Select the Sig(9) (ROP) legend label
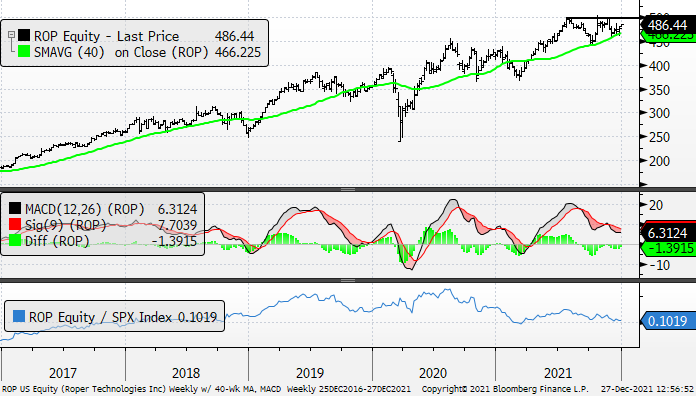This screenshot has height=396, width=696. [x=65, y=225]
